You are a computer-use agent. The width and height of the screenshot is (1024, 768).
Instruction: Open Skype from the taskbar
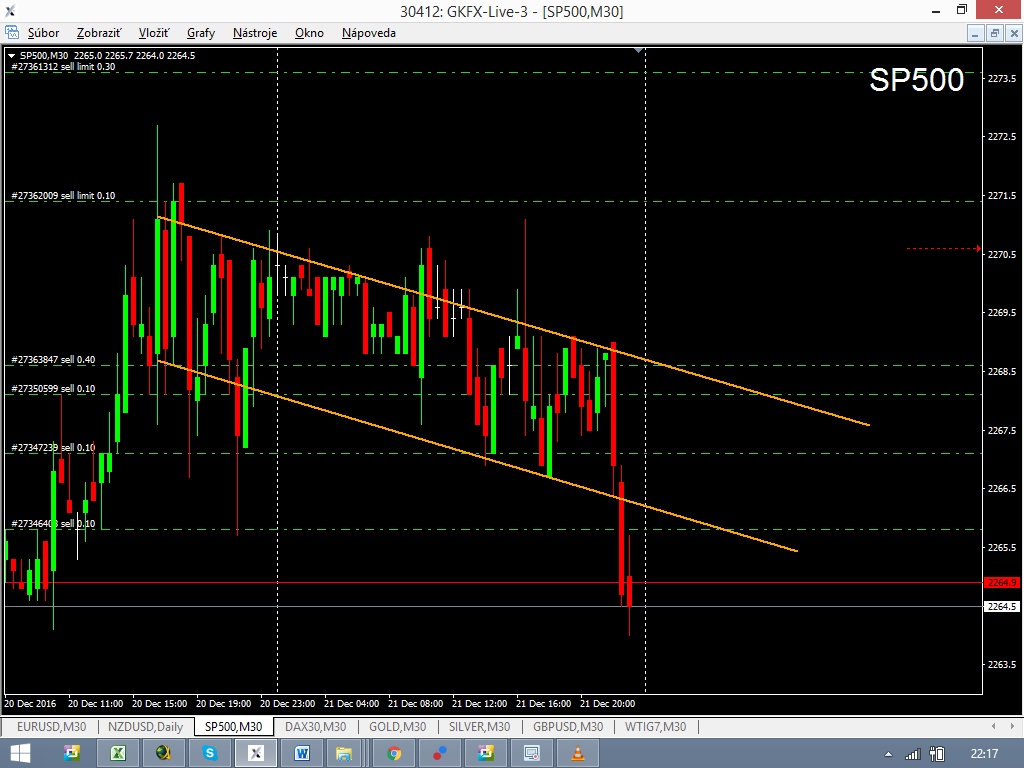210,754
